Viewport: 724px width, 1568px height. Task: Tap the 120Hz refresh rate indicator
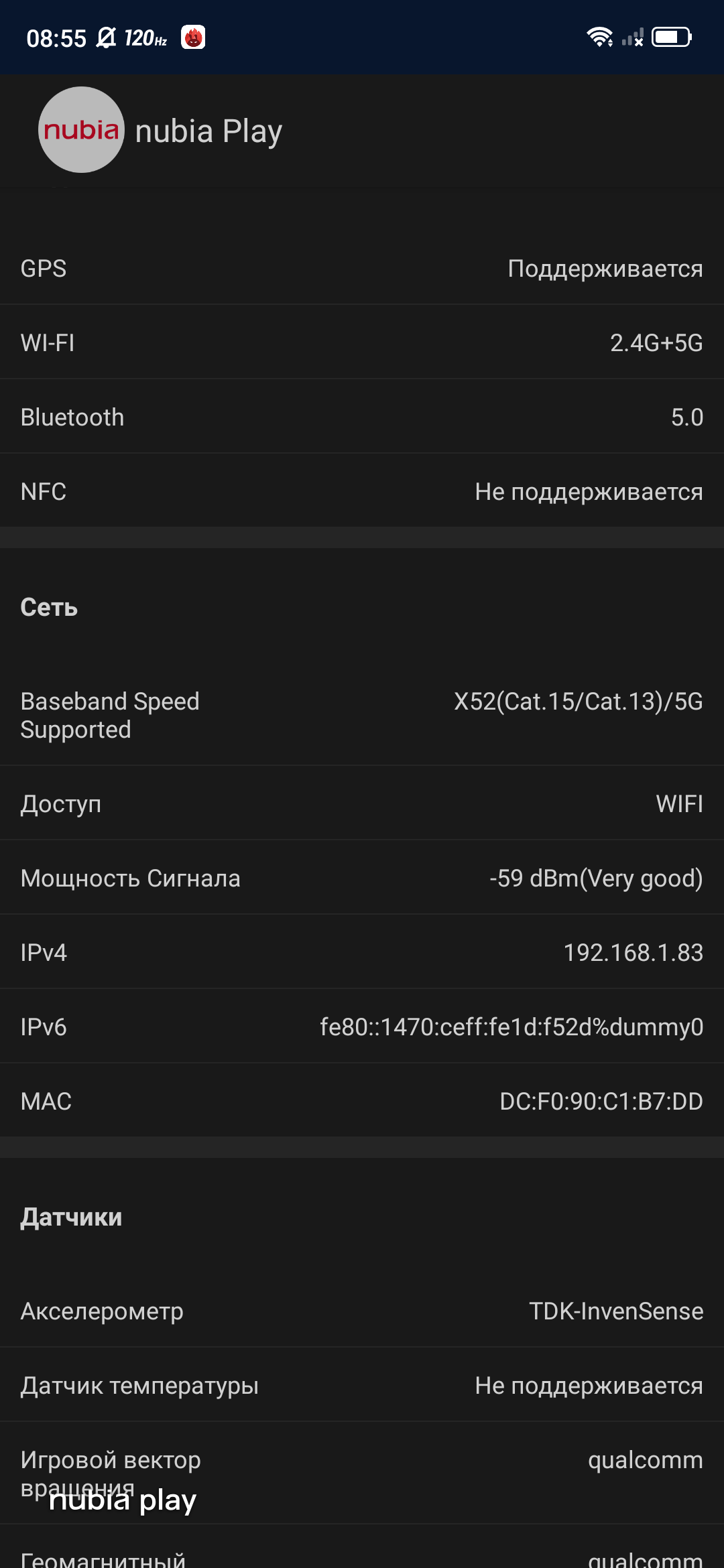click(145, 38)
